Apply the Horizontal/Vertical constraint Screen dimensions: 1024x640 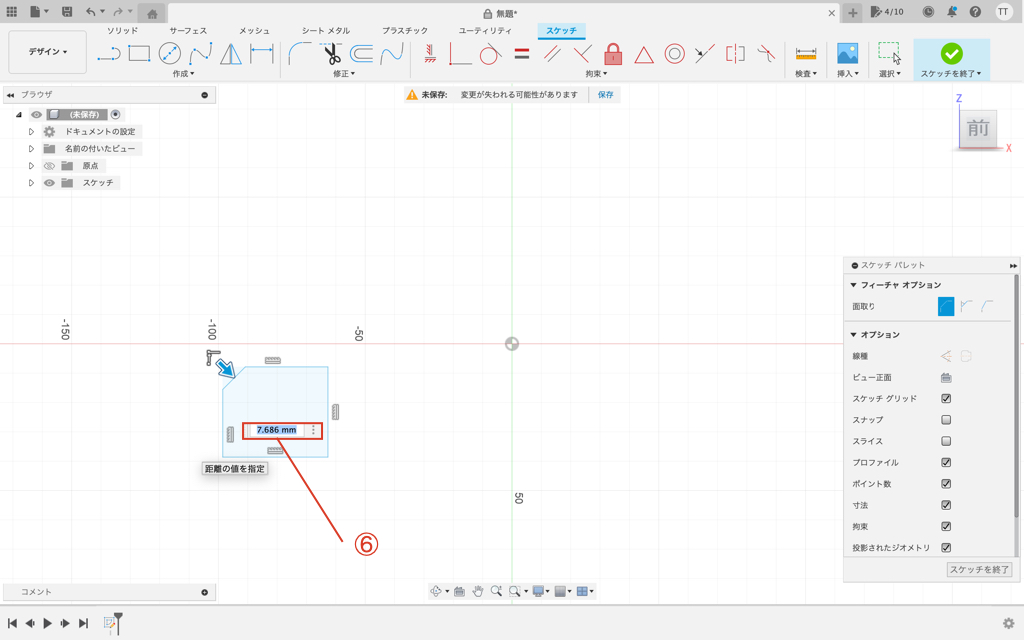[430, 54]
